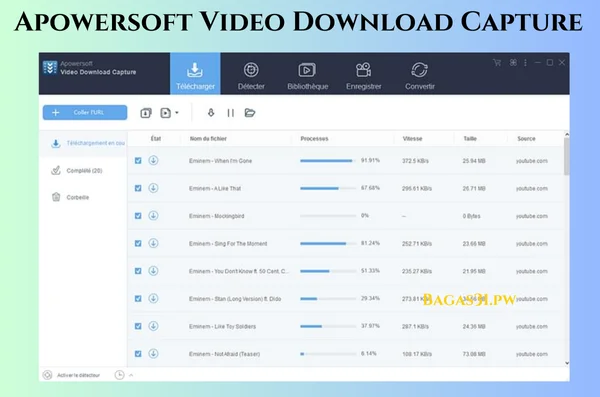
Task: Click the scheduler clock icon
Action: click(119, 375)
